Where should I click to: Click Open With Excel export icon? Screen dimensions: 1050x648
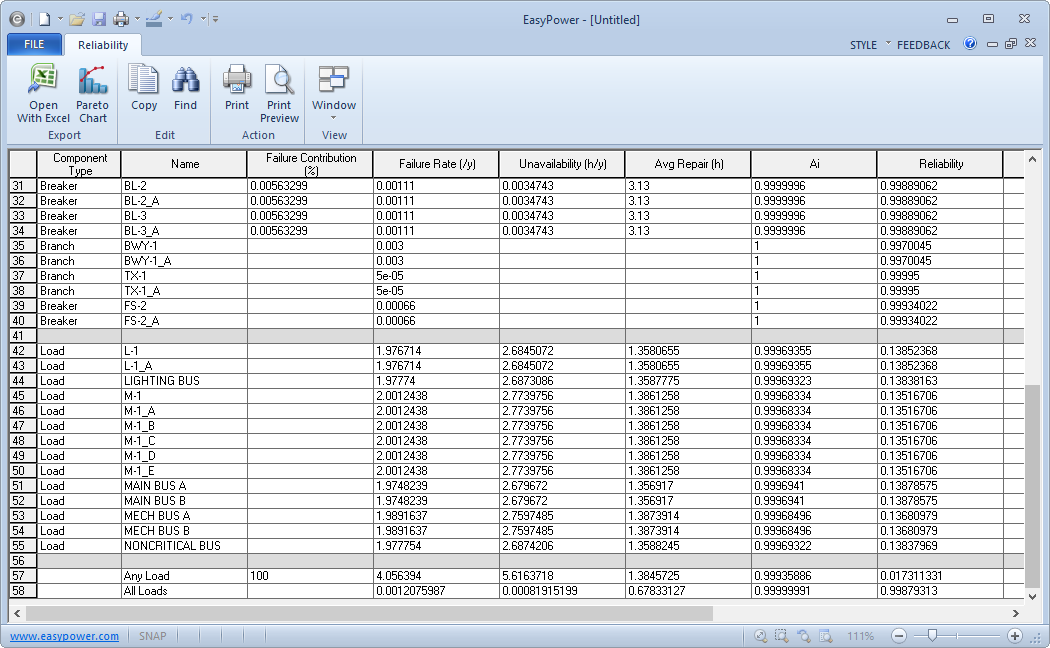43,93
